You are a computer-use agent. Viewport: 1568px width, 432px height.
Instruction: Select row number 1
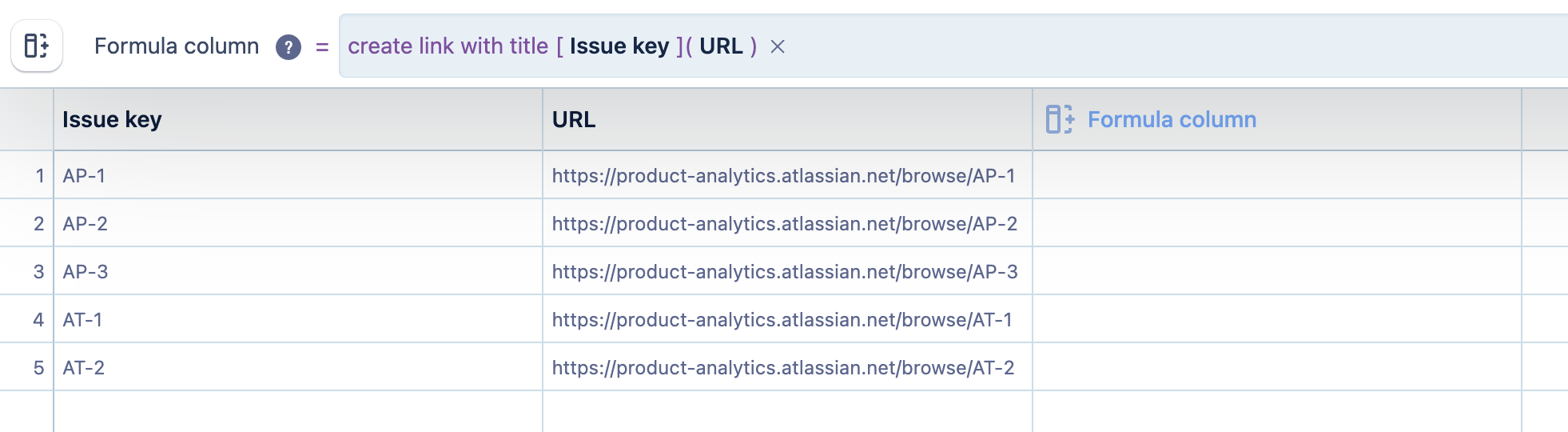(x=39, y=175)
